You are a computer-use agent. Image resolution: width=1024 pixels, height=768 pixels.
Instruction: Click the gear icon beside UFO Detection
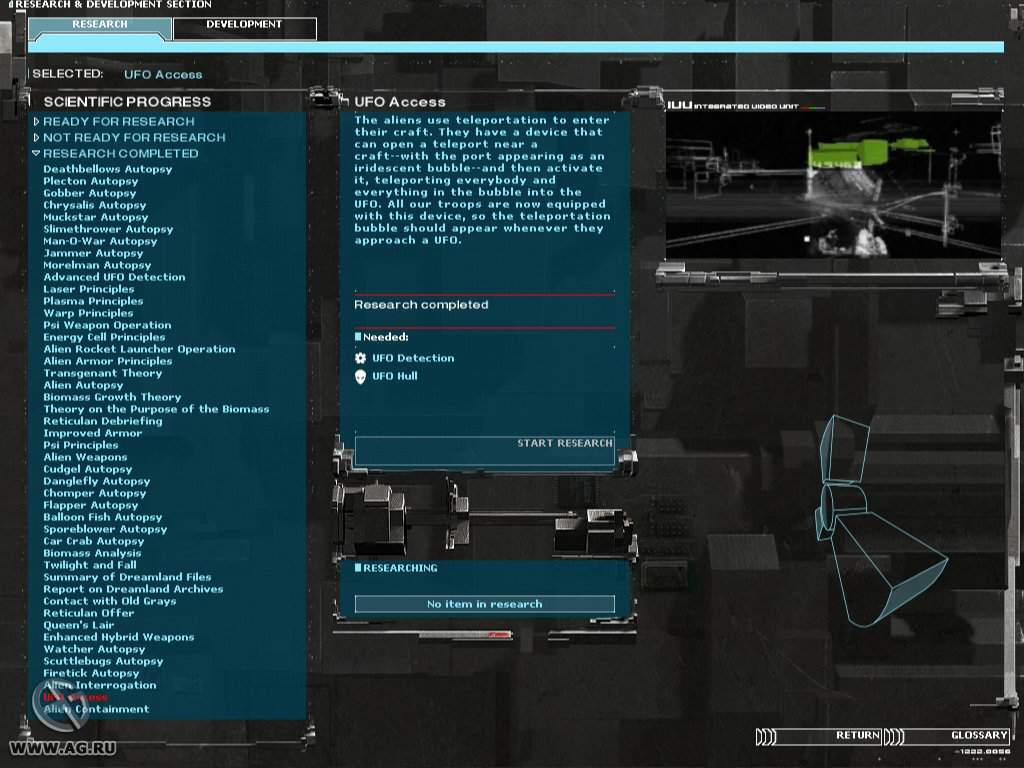point(361,358)
